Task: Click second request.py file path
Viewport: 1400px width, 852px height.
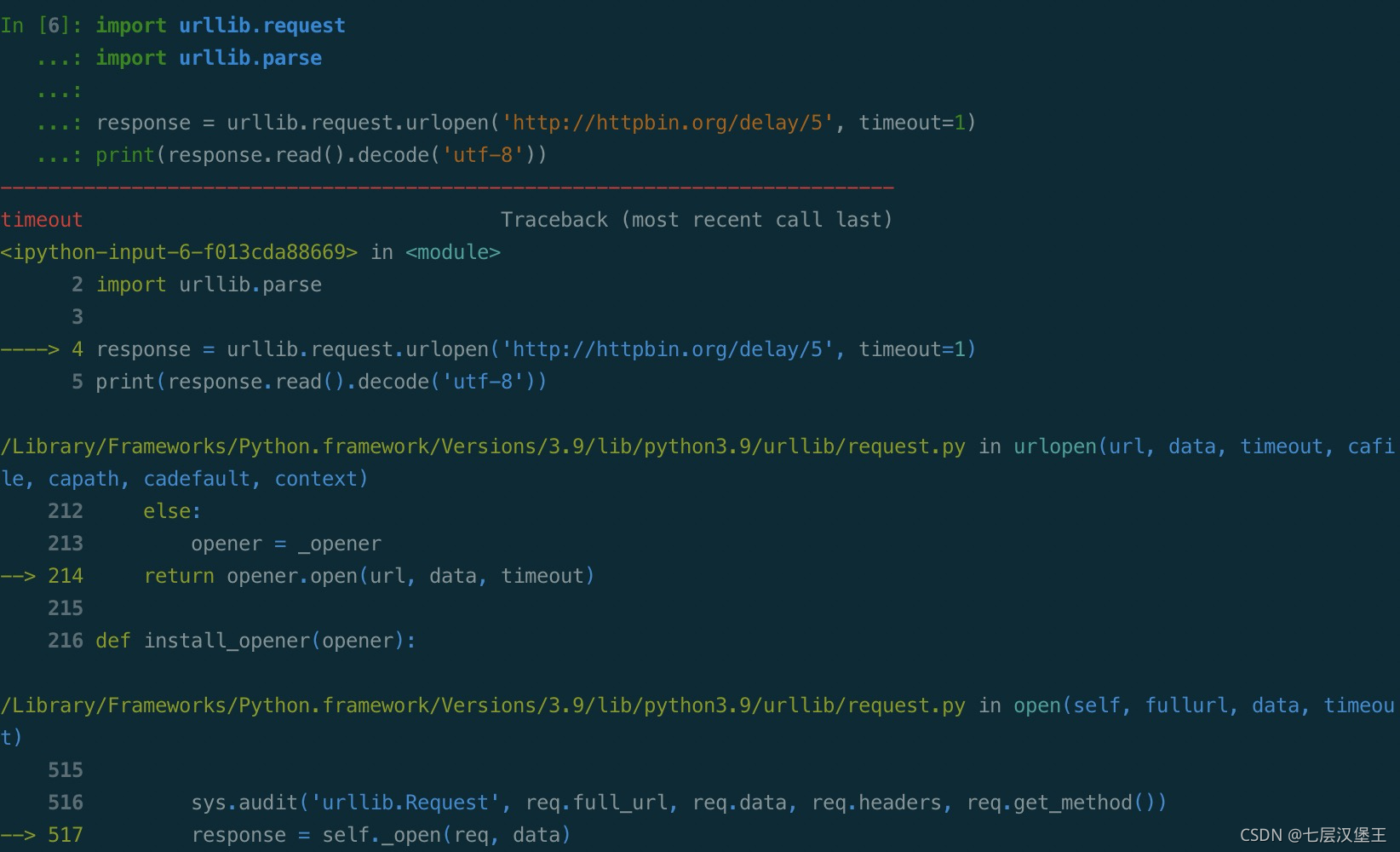Action: (x=483, y=705)
